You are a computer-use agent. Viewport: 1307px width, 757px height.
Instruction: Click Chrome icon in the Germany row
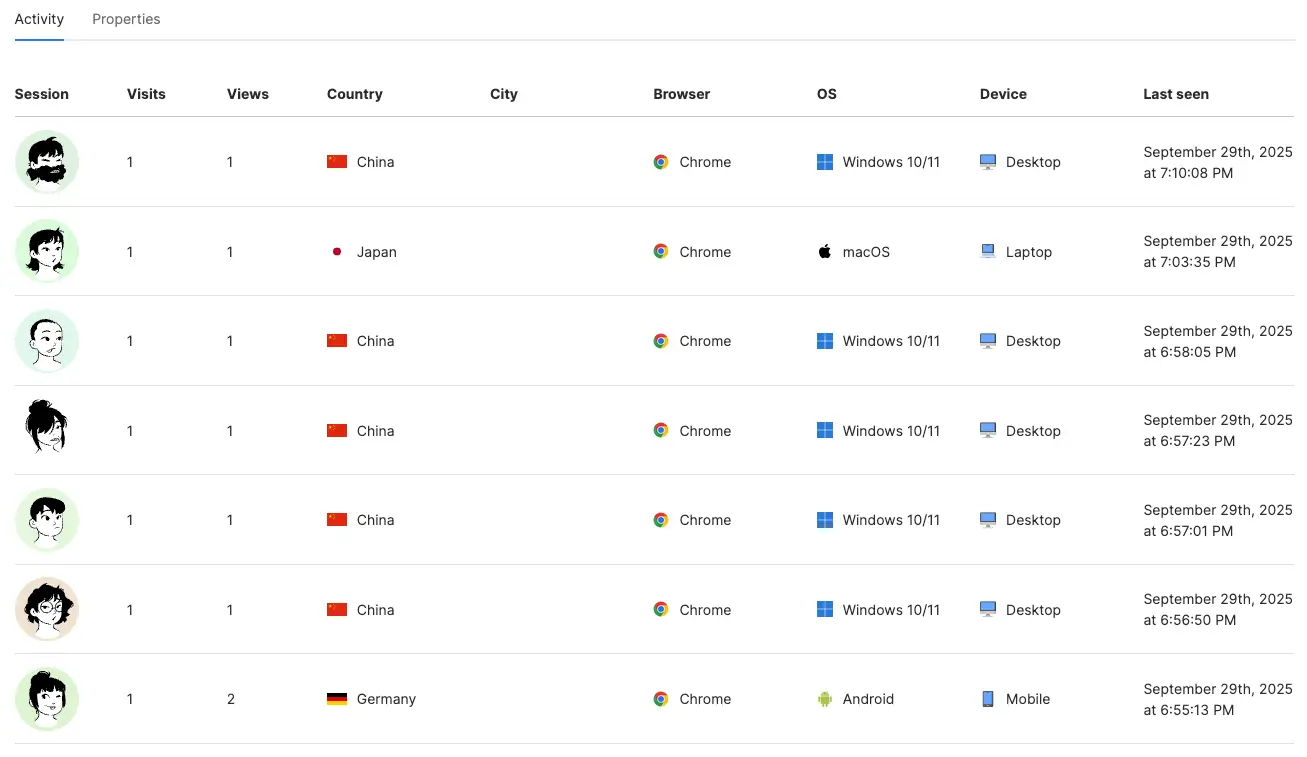(661, 699)
